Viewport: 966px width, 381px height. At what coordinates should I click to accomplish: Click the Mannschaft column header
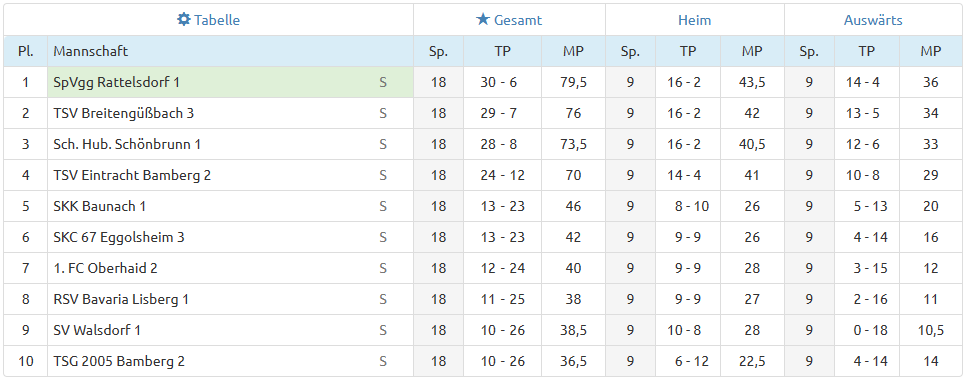click(91, 51)
